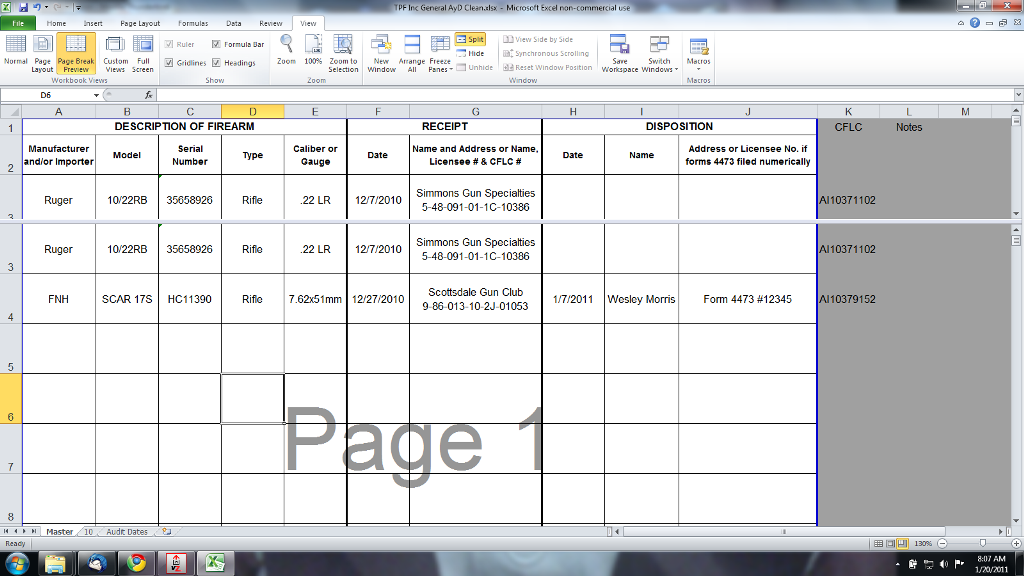Open the Data ribbon tab

[234, 24]
